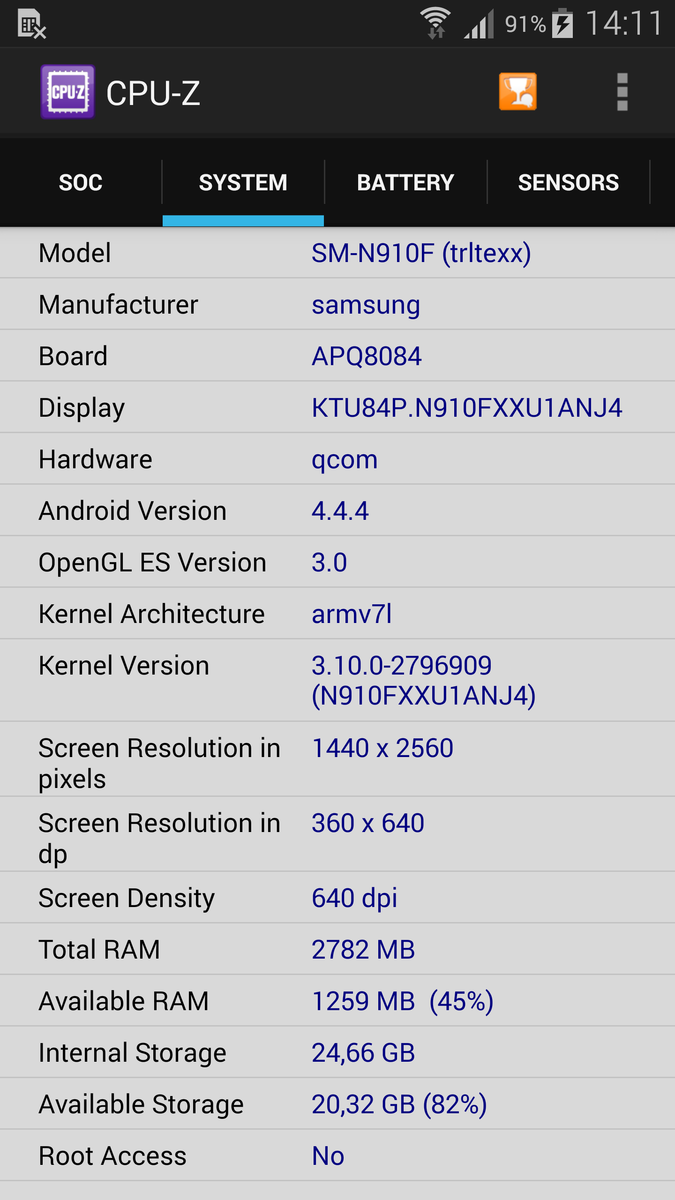The image size is (675, 1200).
Task: Tap the Screen Density 640 dpi row
Action: (337, 898)
